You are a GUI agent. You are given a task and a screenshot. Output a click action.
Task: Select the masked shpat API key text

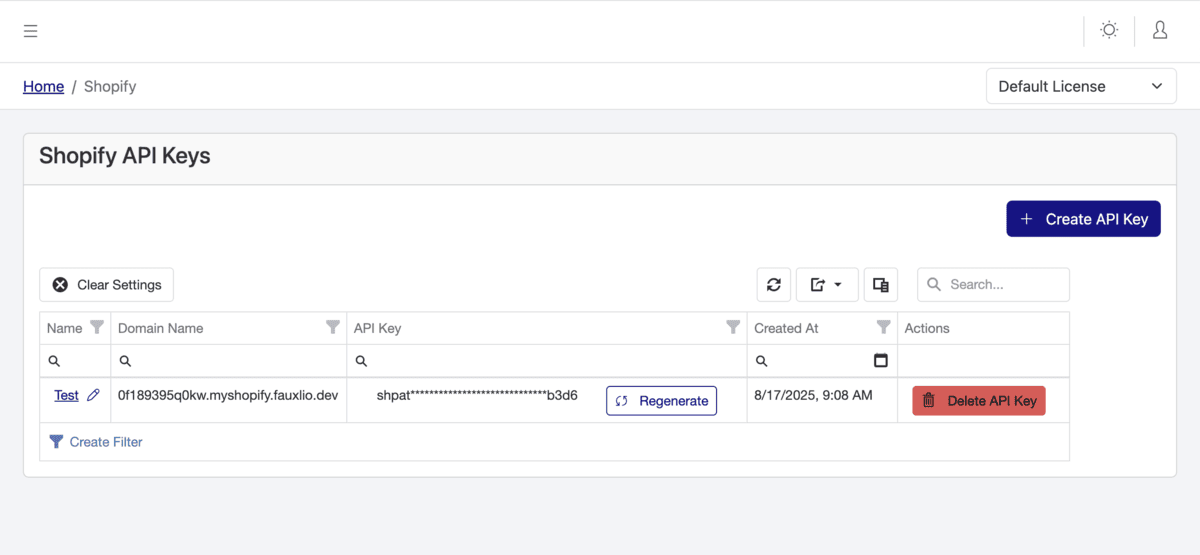tap(477, 395)
